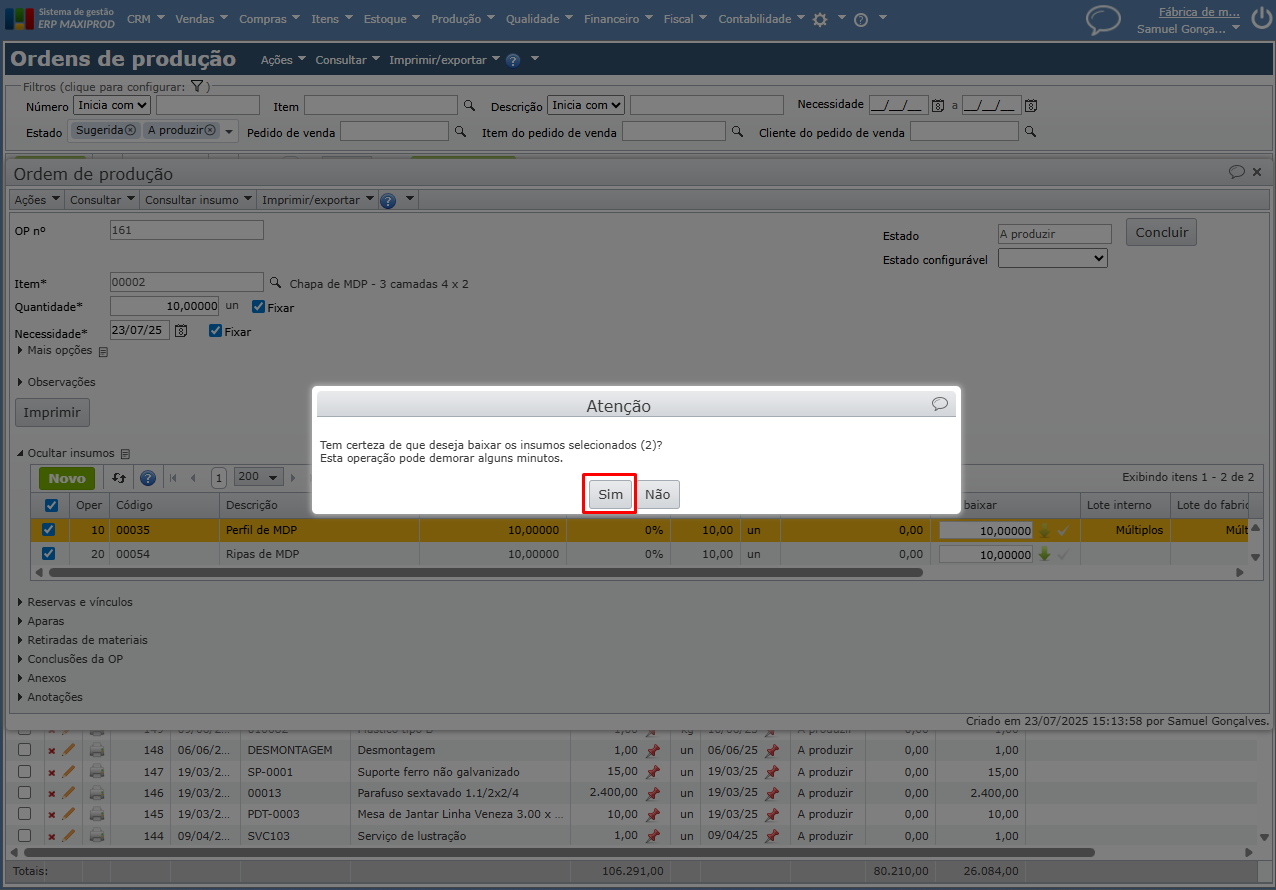Screen dimensions: 1276x890
Task: Open the Produção menu
Action: point(462,19)
